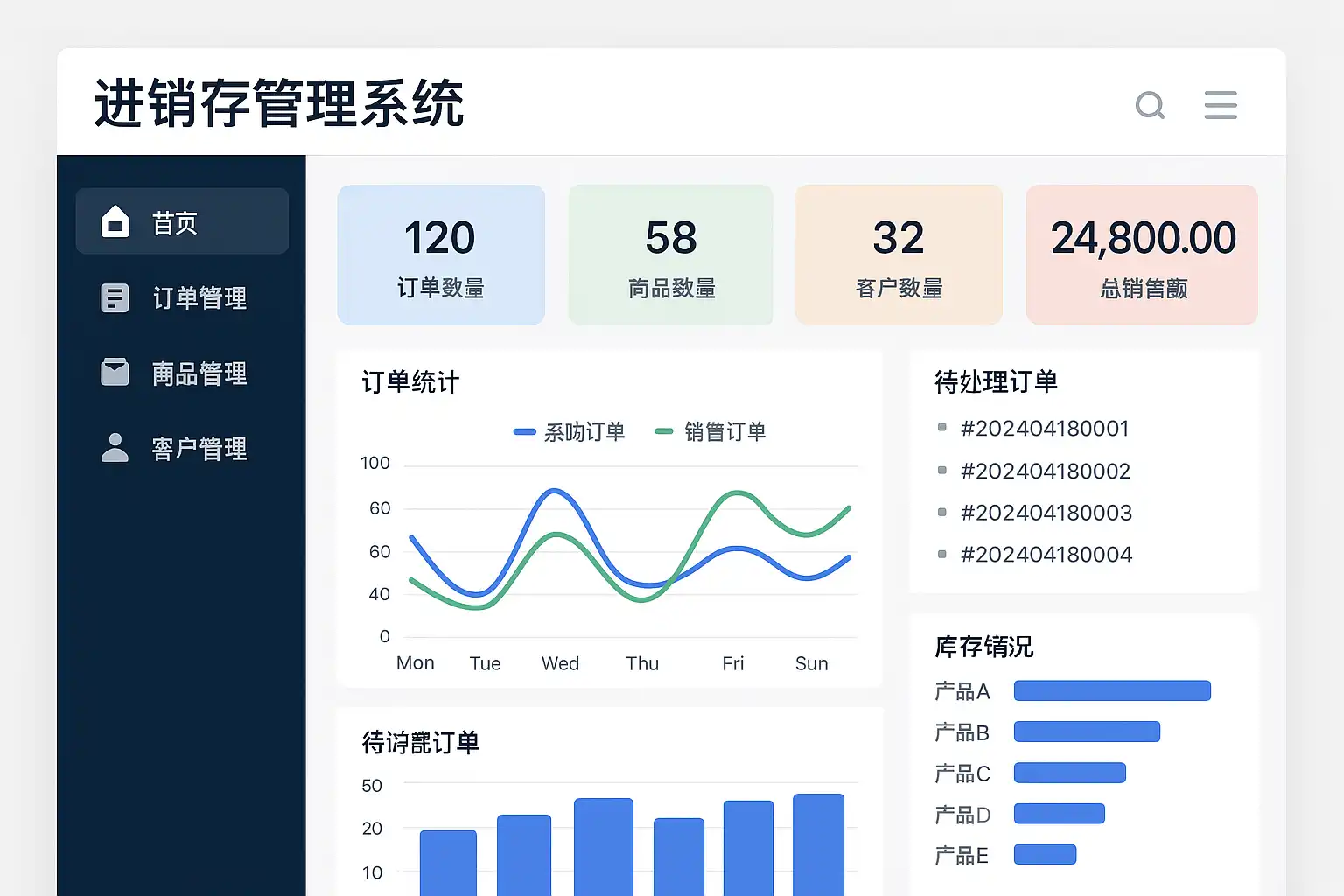Click the search magnifier icon in header
The width and height of the screenshot is (1344, 896).
1150,105
